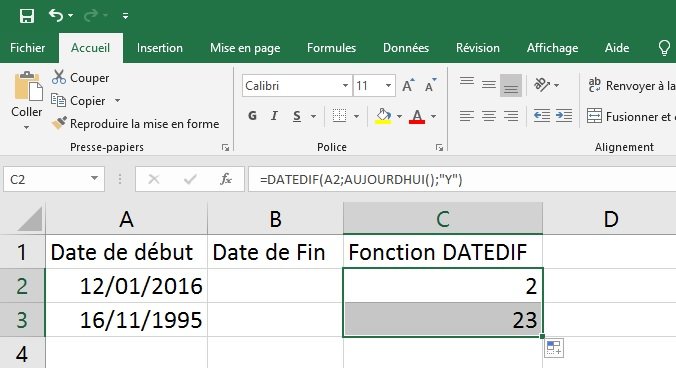Click Renvoyer à la ligne wrap text
This screenshot has width=676, height=368.
point(631,85)
